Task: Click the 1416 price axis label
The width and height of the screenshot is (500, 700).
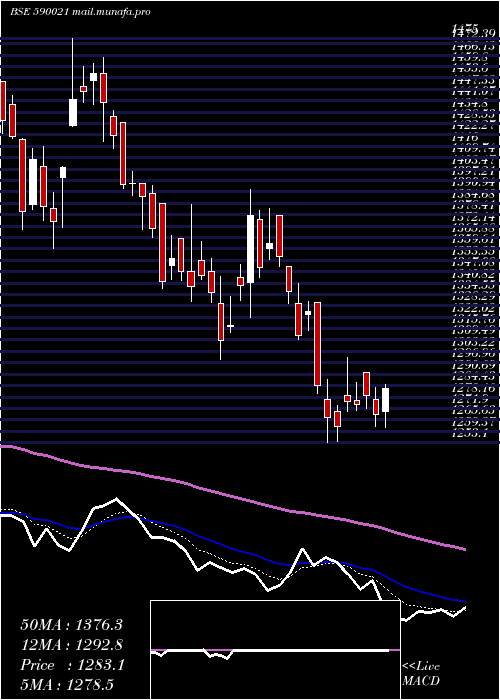Action: (x=462, y=138)
